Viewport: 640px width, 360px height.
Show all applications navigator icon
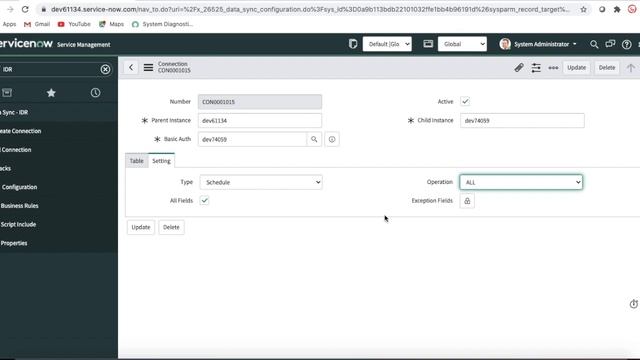(7, 93)
